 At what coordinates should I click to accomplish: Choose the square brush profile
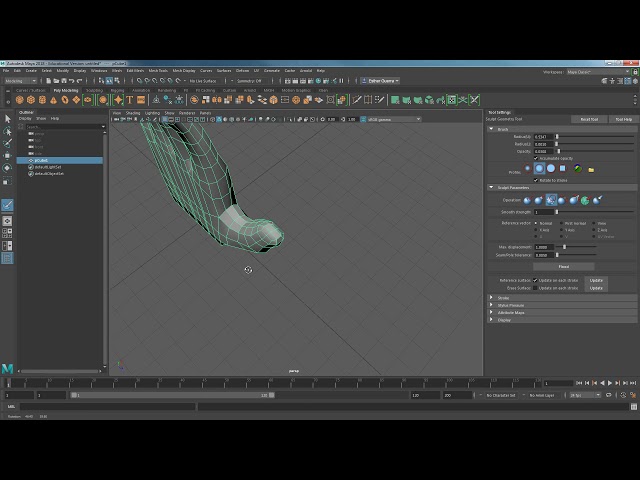[562, 168]
